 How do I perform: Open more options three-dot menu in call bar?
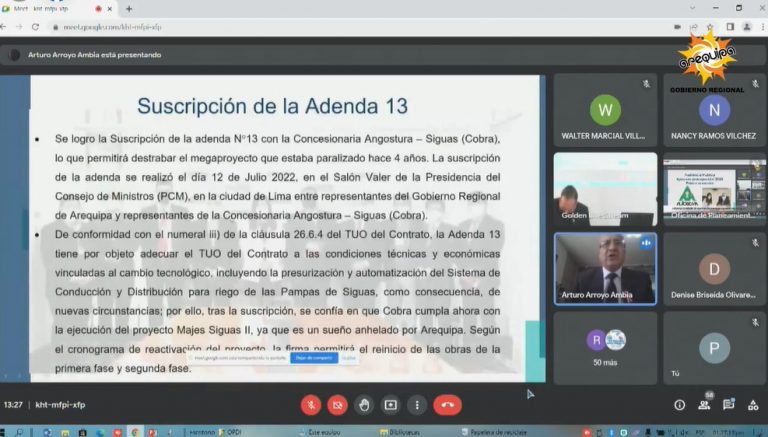tap(417, 405)
